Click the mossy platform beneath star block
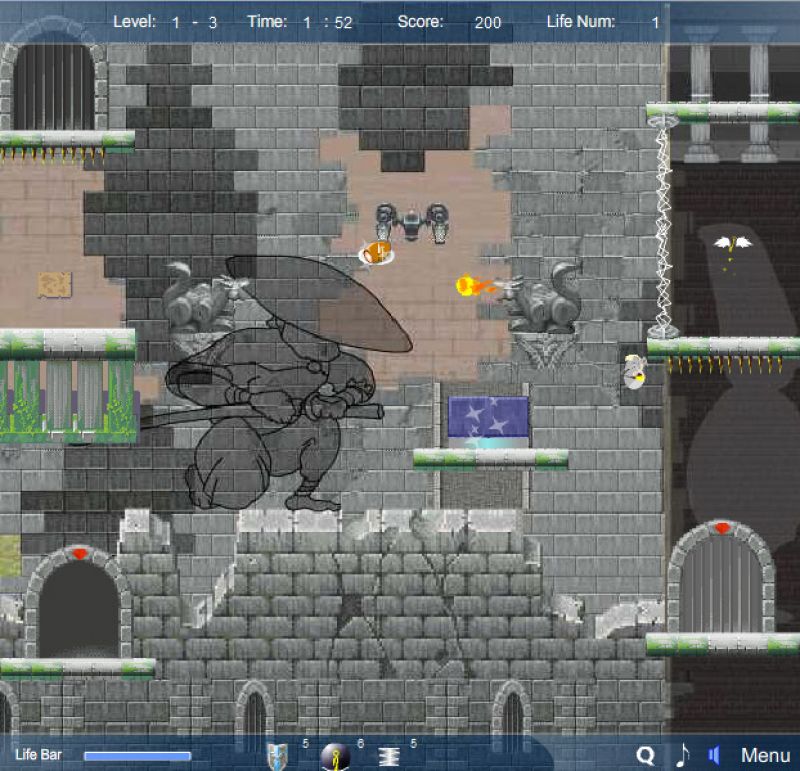This screenshot has height=771, width=800. (x=490, y=458)
